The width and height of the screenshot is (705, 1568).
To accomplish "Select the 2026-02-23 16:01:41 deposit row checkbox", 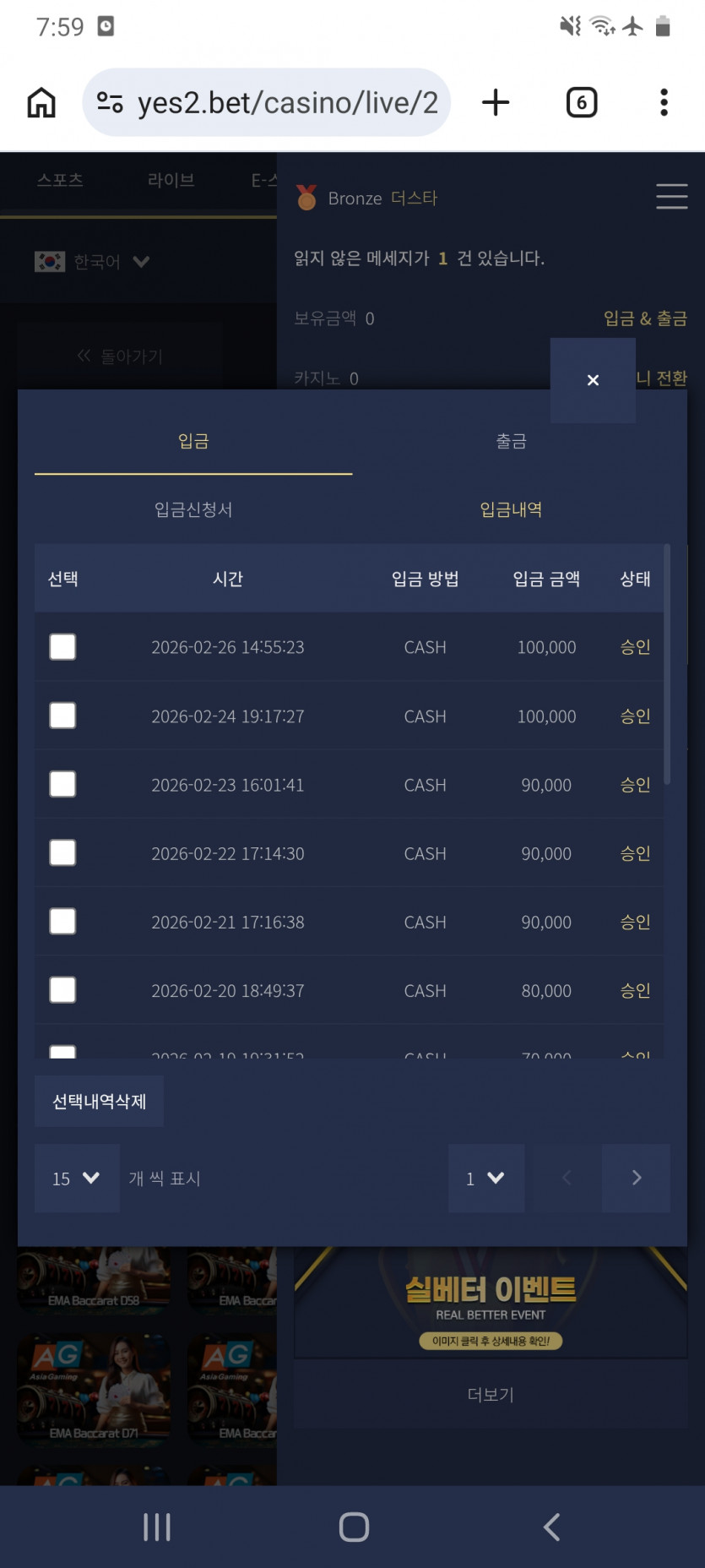I will point(62,785).
